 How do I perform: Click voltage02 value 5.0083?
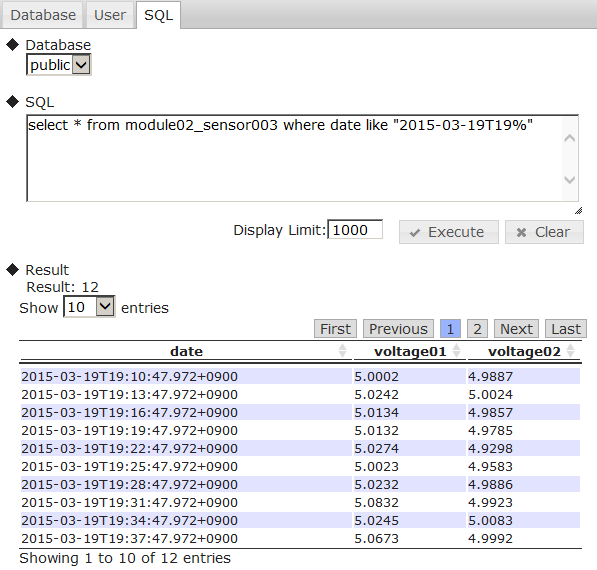490,521
